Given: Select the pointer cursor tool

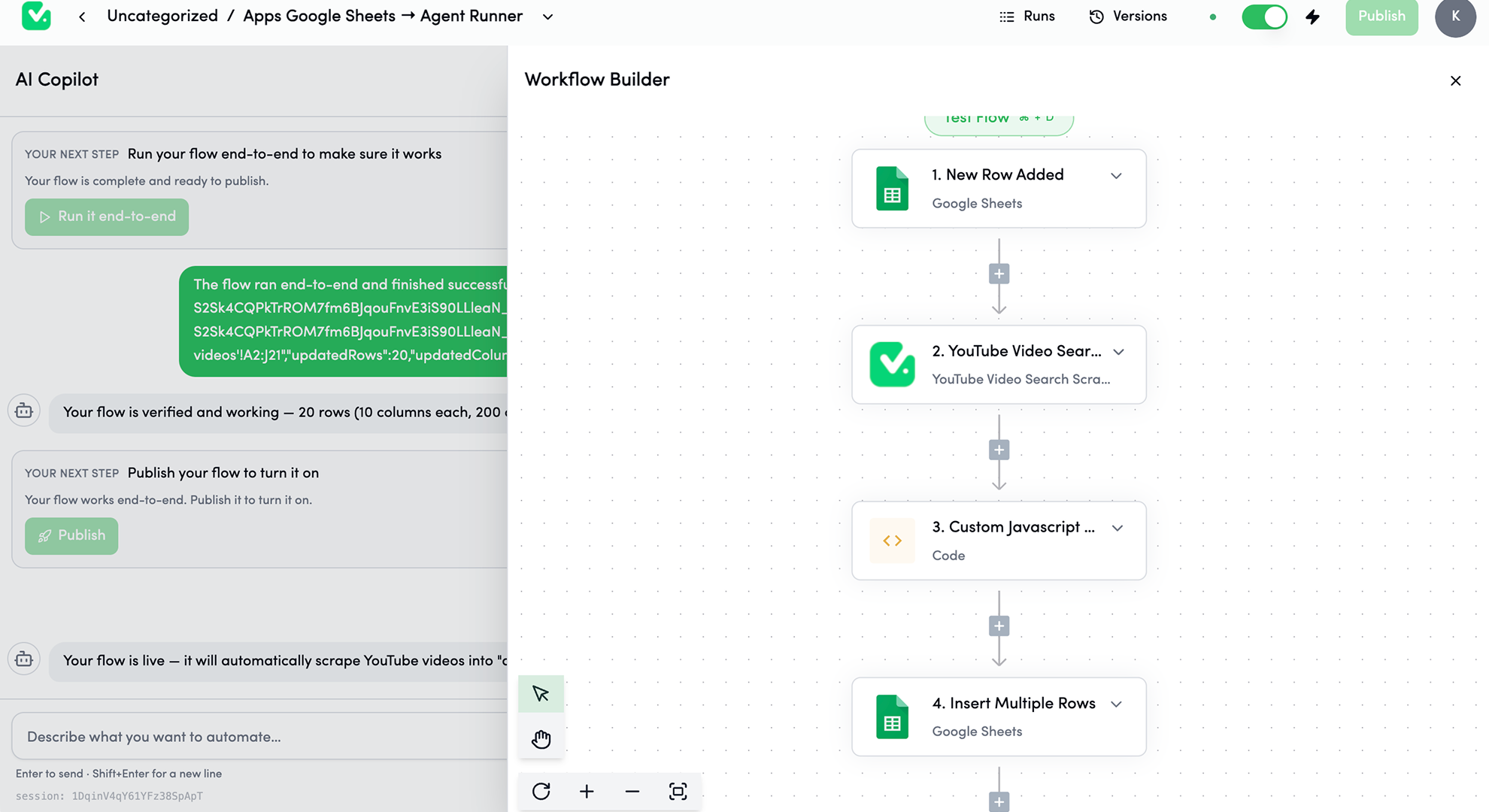Looking at the screenshot, I should tap(541, 693).
